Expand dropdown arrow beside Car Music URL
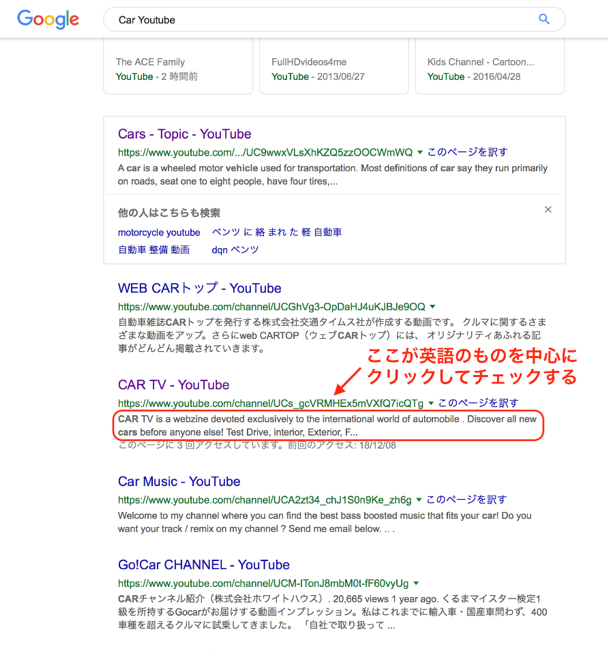Viewport: 608px width, 656px height. pos(418,500)
